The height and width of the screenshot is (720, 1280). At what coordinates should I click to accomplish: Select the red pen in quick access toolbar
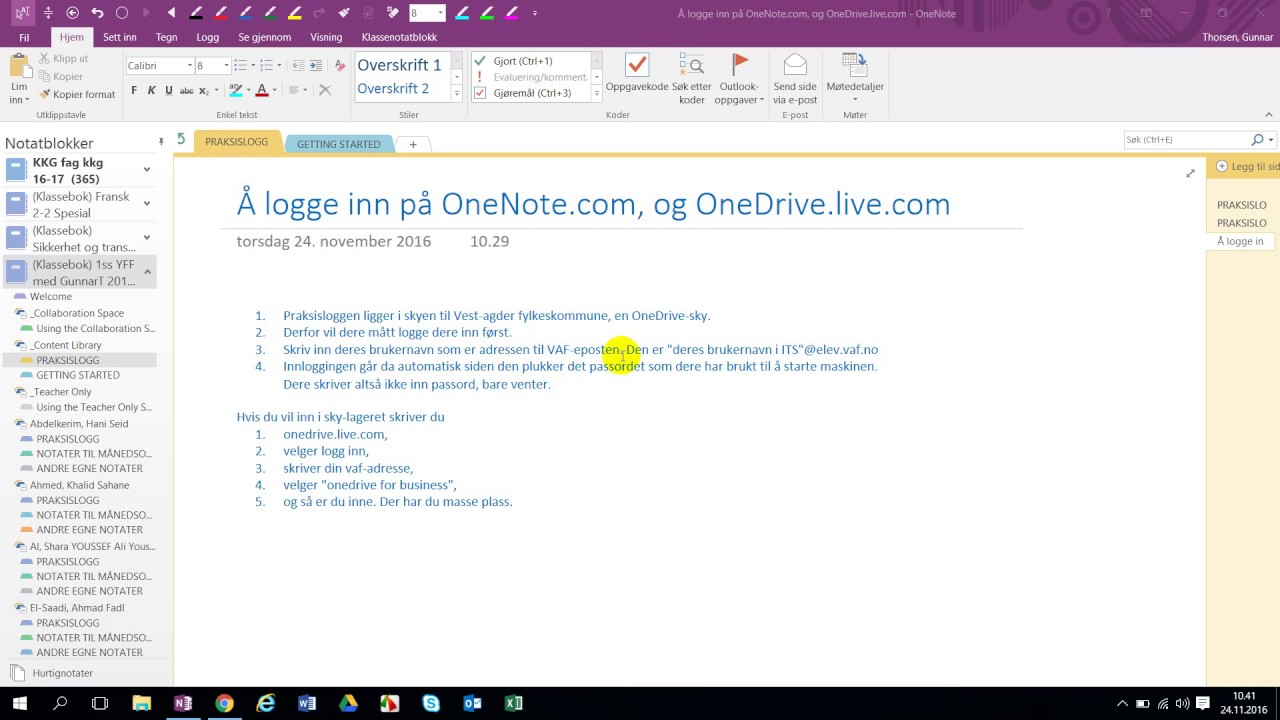pyautogui.click(x=221, y=13)
